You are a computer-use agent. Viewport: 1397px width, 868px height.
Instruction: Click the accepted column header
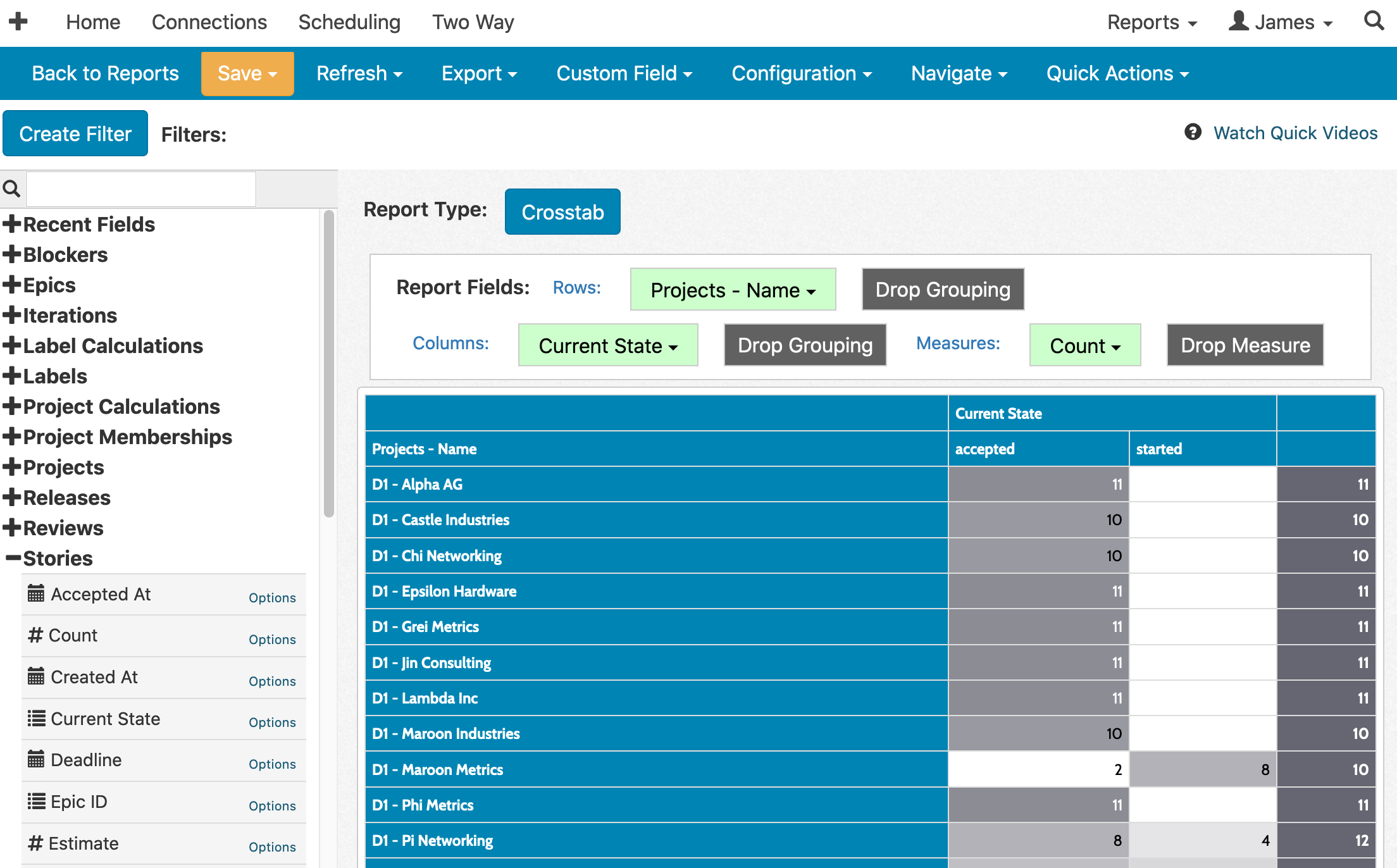(x=1038, y=449)
